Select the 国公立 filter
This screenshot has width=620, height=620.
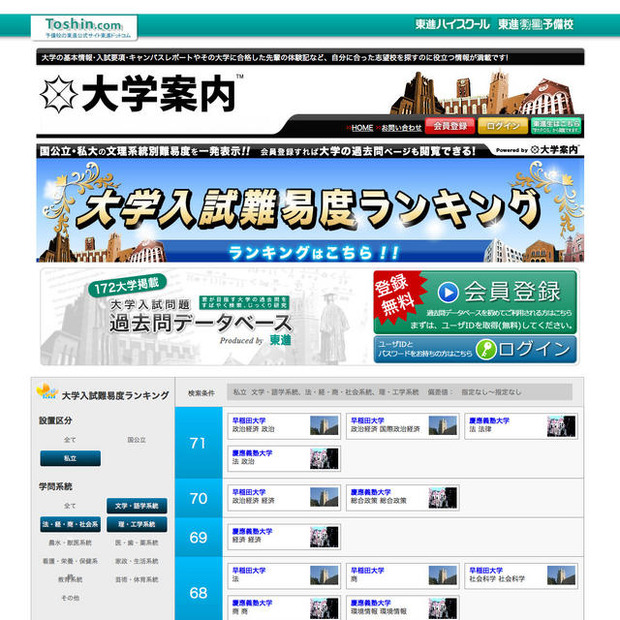(x=136, y=440)
